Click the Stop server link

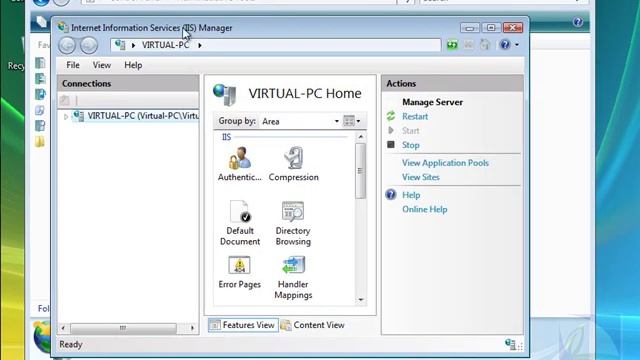tap(410, 145)
